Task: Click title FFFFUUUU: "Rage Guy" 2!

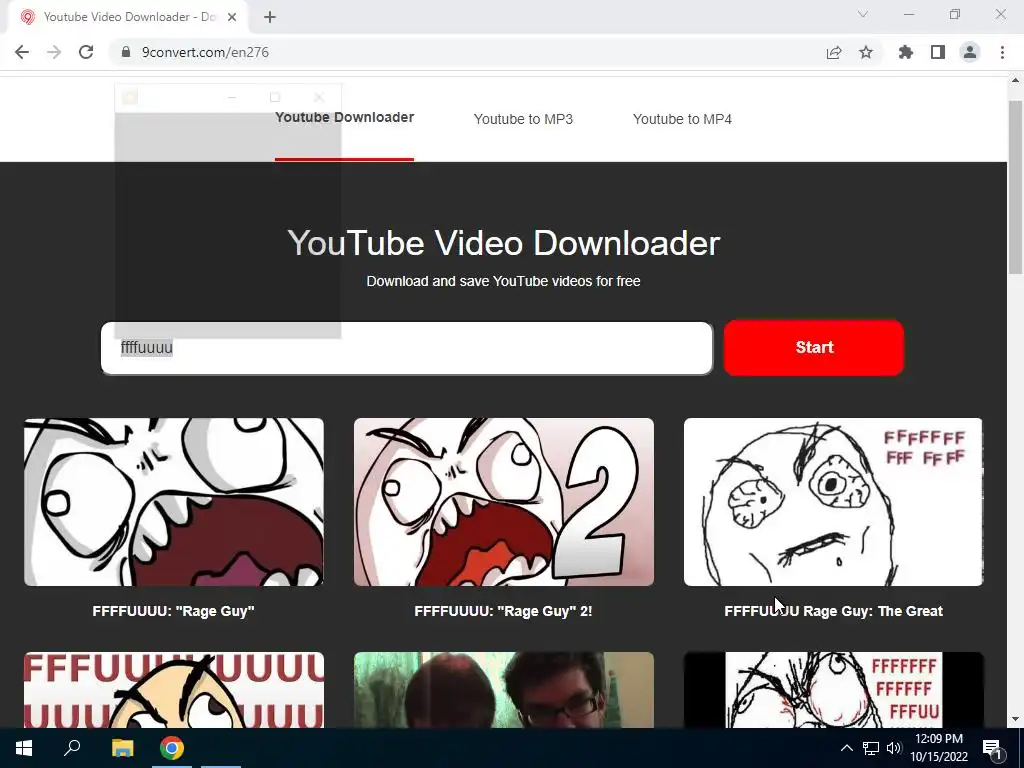Action: tap(503, 611)
